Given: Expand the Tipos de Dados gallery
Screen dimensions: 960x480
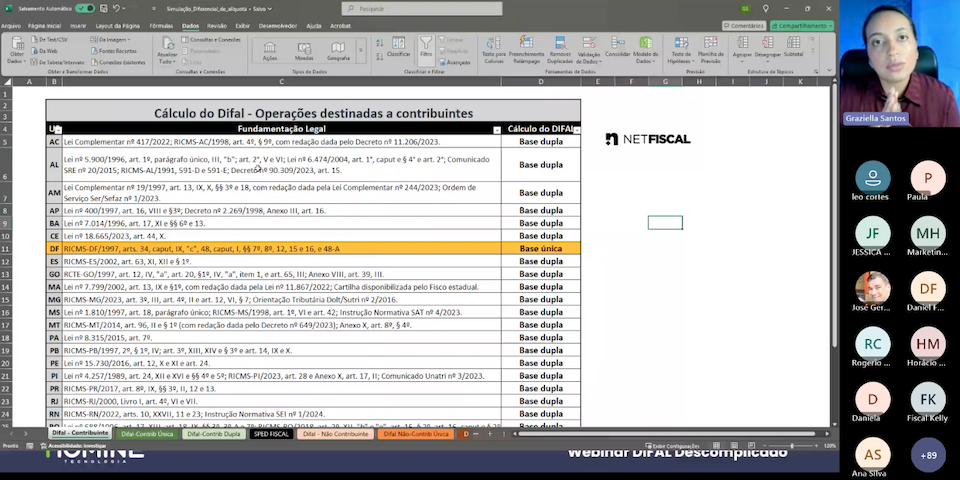Looking at the screenshot, I should (361, 51).
